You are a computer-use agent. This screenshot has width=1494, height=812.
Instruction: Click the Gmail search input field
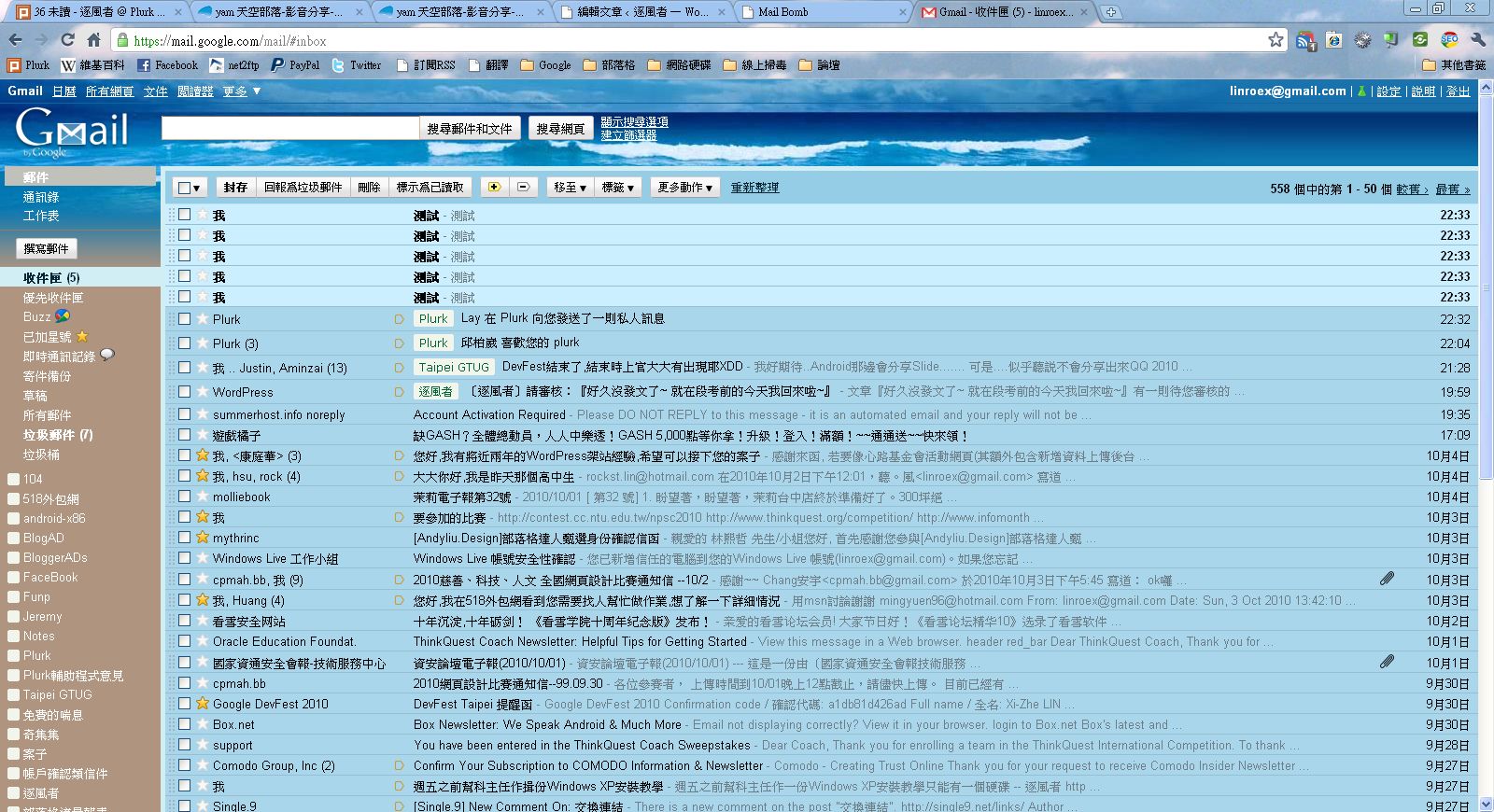[289, 129]
